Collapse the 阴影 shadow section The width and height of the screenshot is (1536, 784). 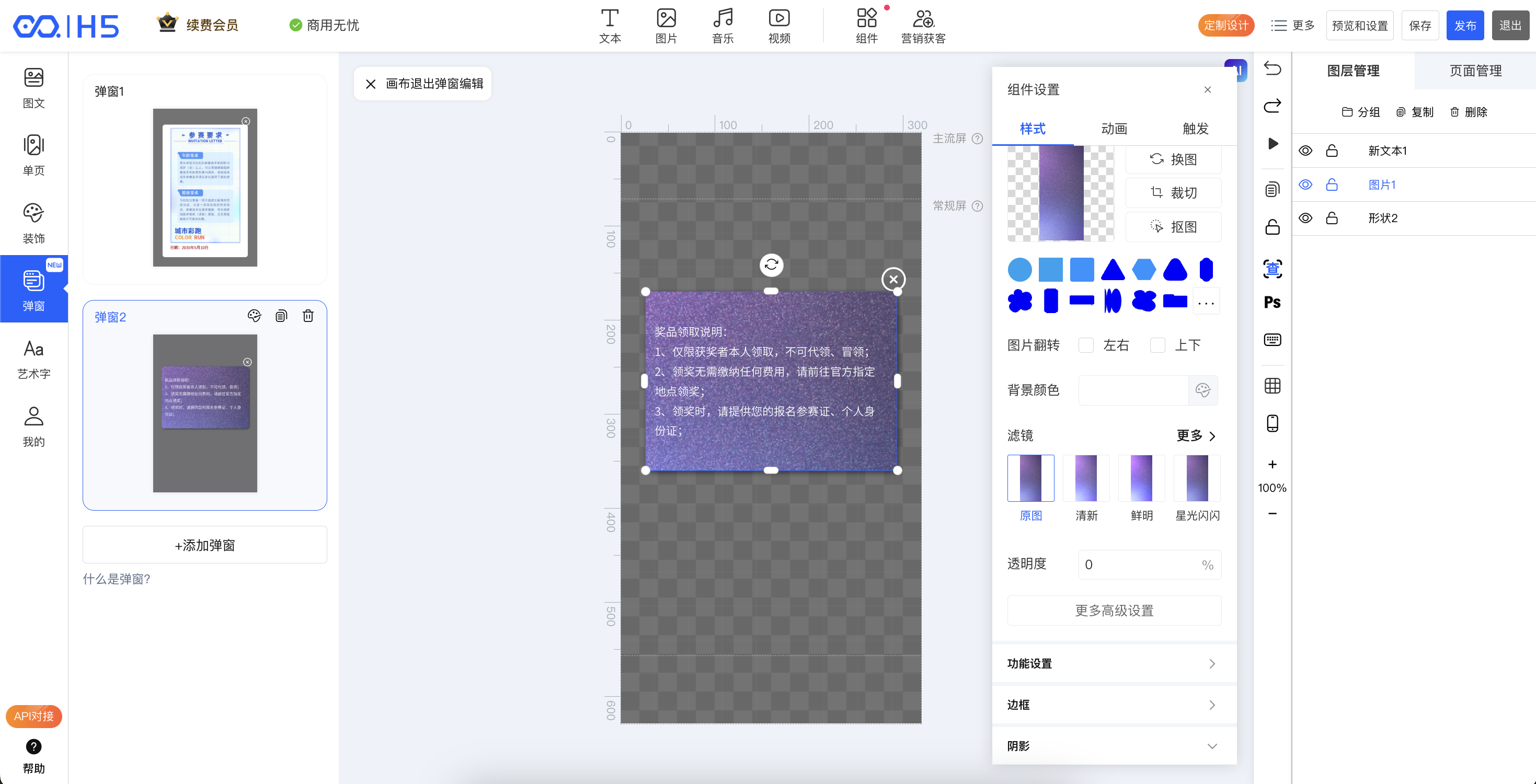(x=1114, y=746)
